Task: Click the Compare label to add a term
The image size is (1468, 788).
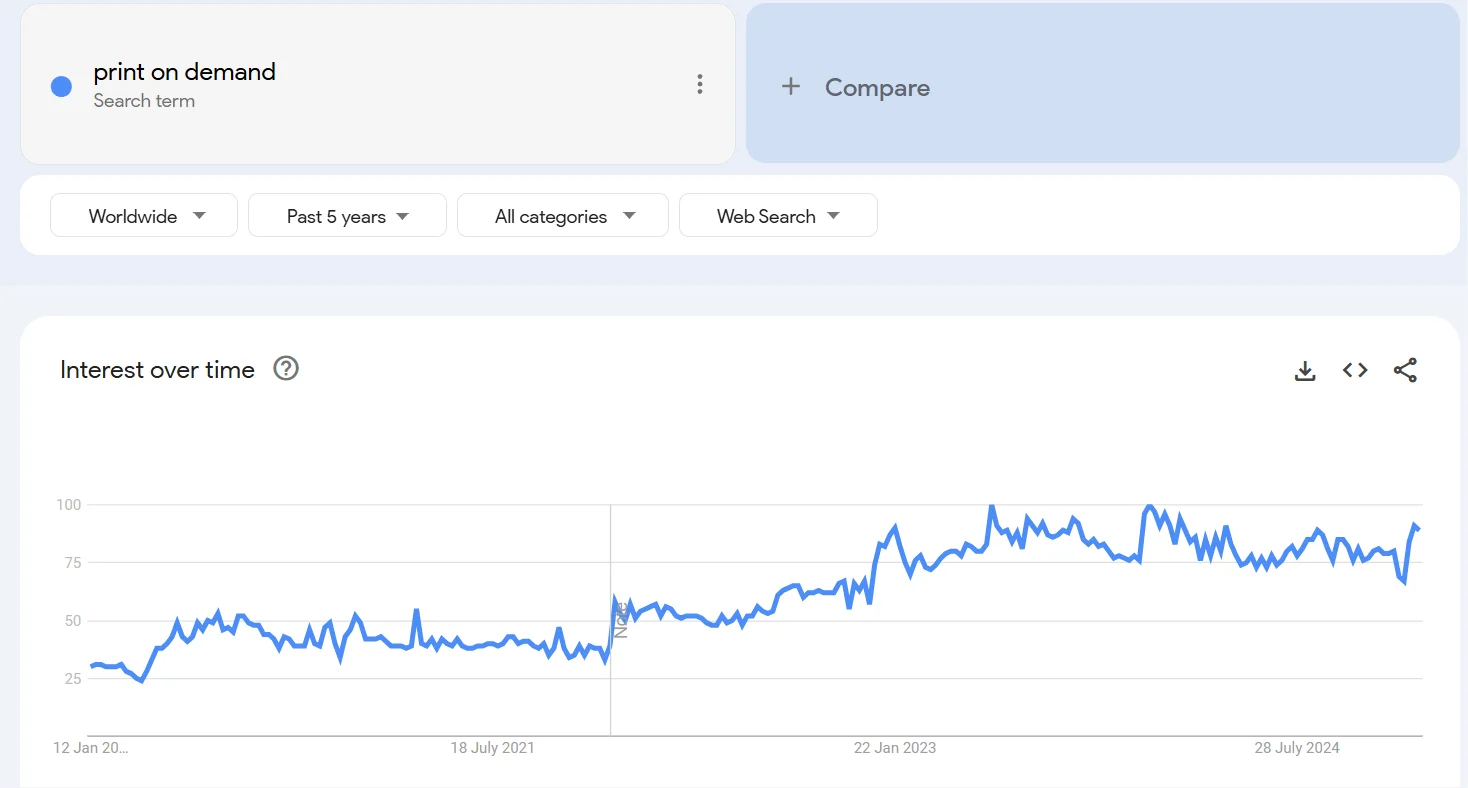Action: [x=877, y=88]
